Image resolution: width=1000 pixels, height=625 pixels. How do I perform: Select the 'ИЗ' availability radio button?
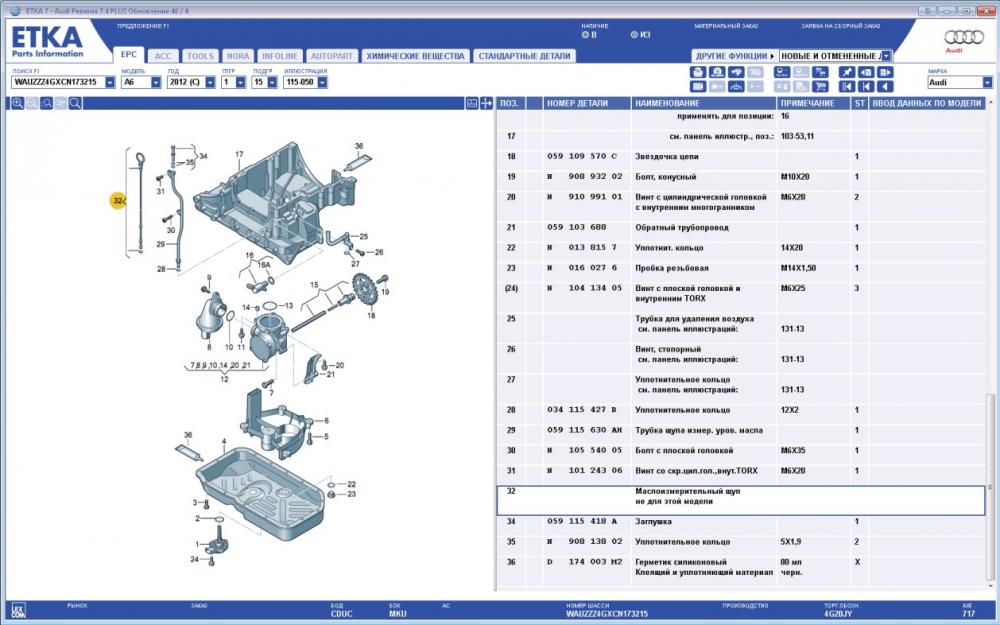click(x=634, y=35)
